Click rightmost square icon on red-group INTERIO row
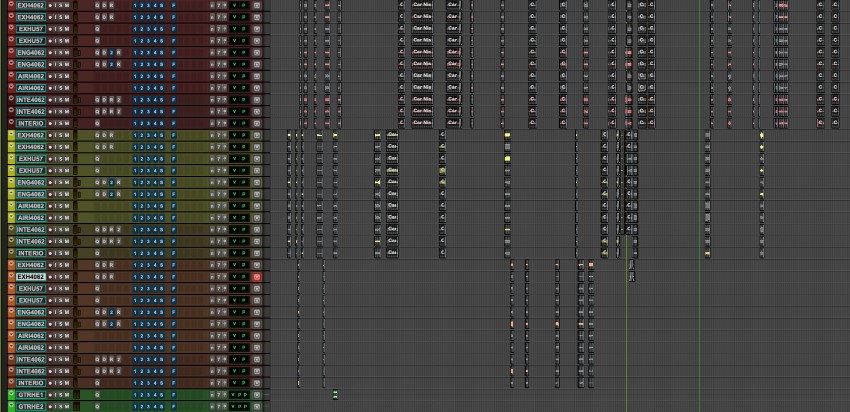 pos(257,123)
